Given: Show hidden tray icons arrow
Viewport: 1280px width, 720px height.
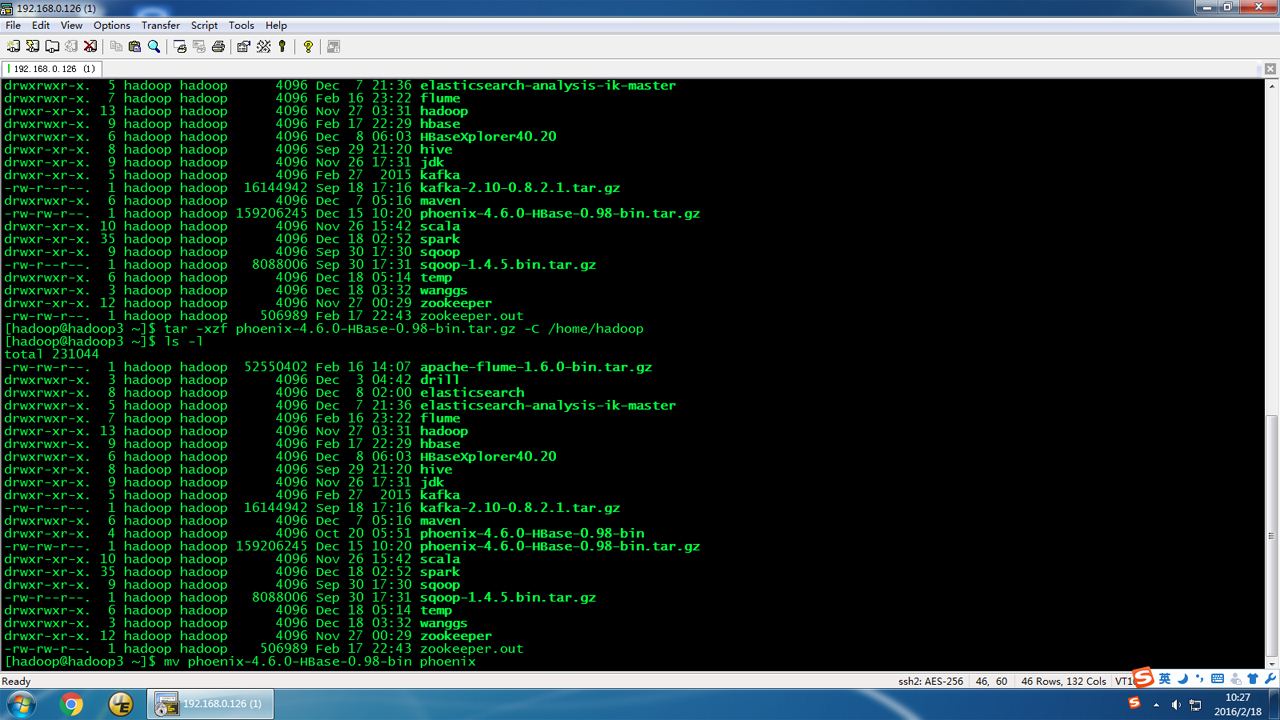Looking at the screenshot, I should point(1155,704).
